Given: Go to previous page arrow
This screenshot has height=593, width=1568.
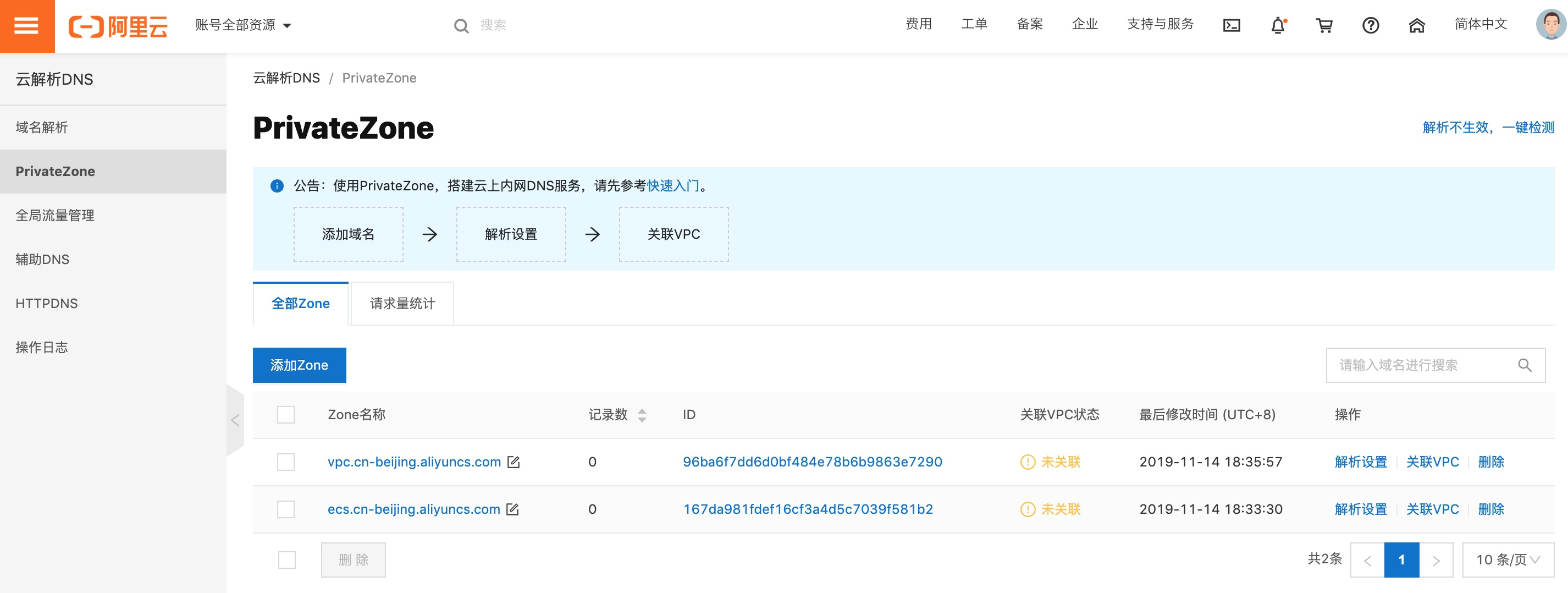Looking at the screenshot, I should point(1367,560).
